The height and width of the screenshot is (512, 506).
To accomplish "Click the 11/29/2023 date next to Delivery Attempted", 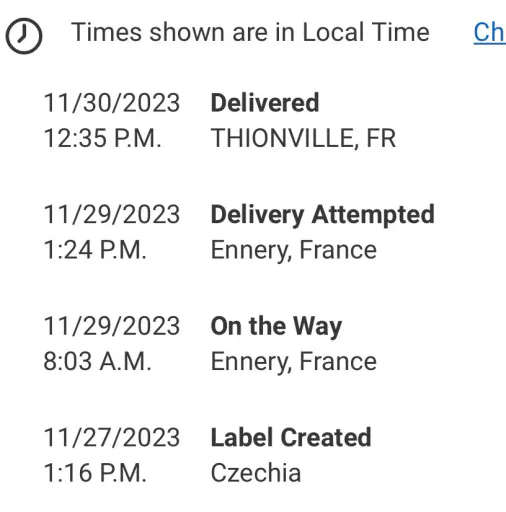I will [112, 214].
